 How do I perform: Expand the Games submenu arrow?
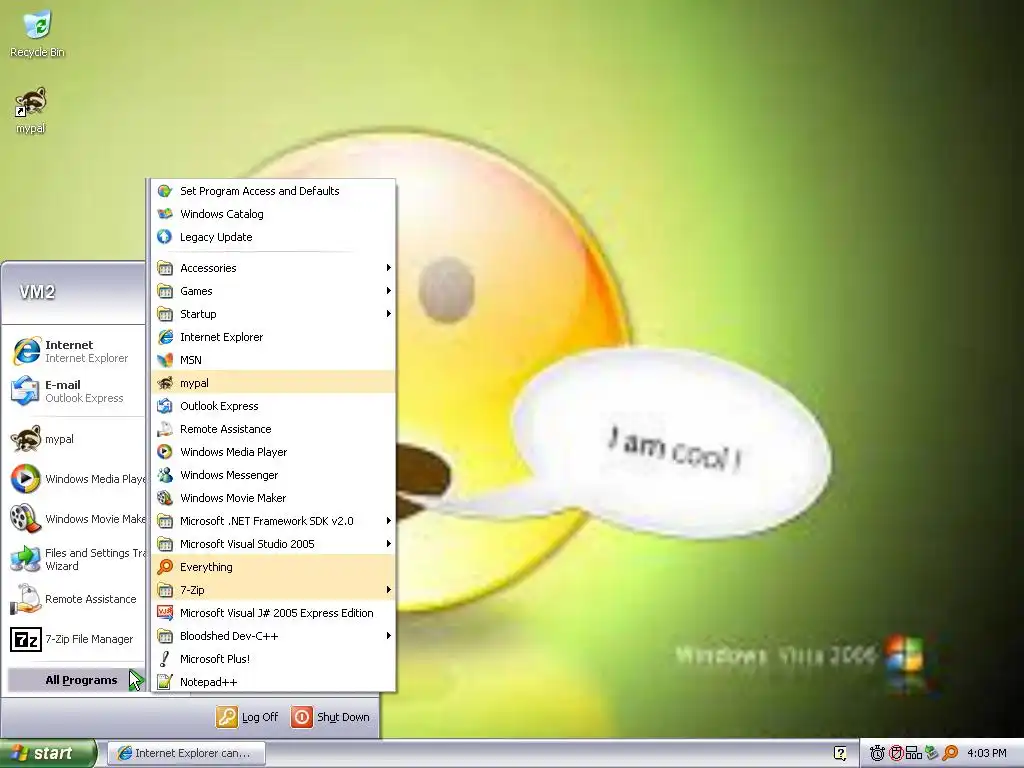(x=389, y=291)
